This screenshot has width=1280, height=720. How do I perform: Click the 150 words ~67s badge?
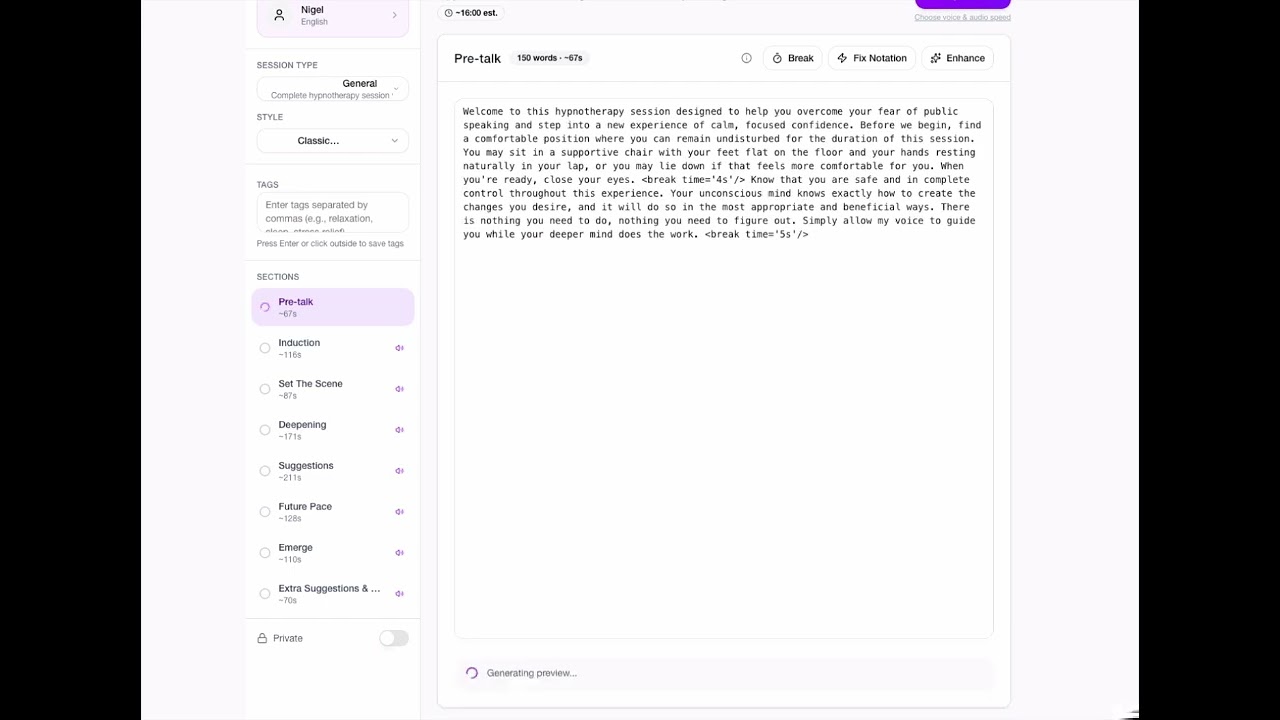[549, 58]
